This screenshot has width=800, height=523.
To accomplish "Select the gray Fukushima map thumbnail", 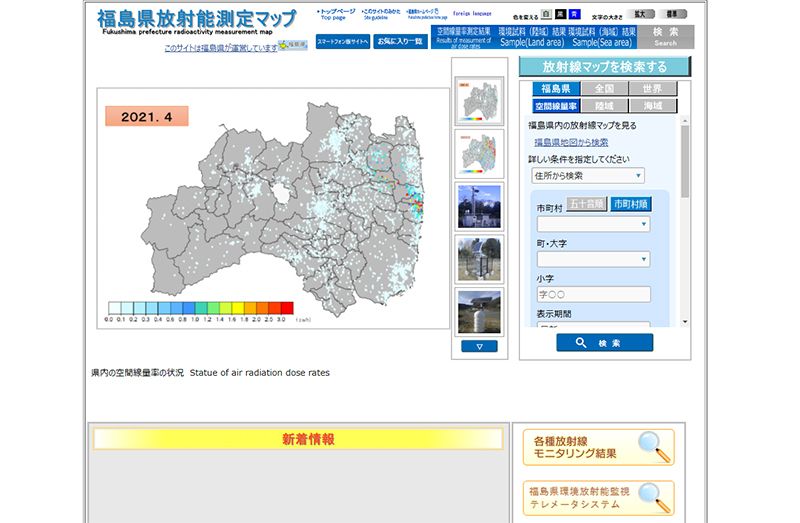I will click(479, 101).
